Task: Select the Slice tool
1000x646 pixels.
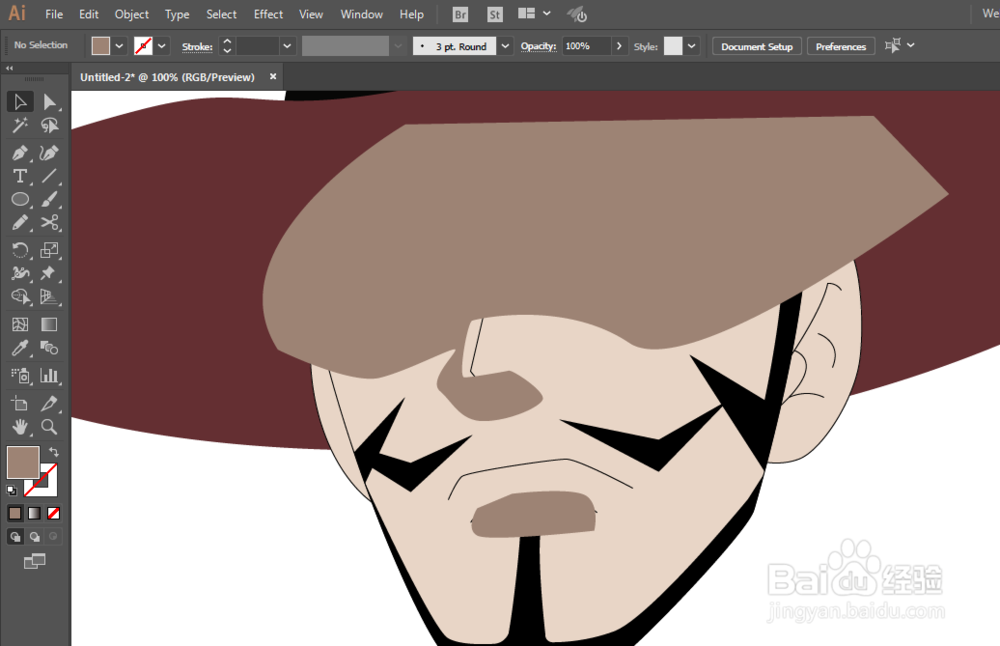Action: [x=49, y=404]
